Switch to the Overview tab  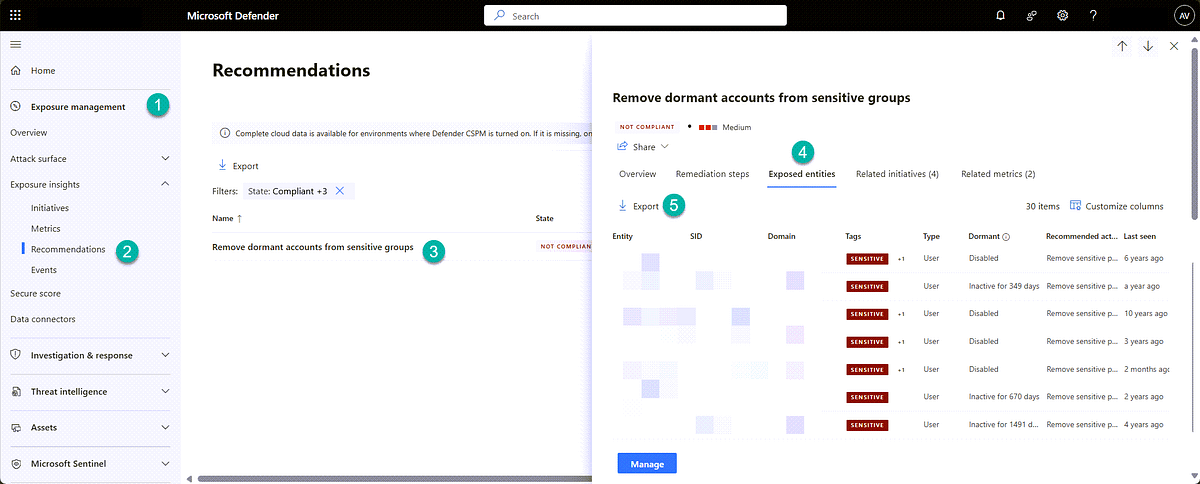[x=637, y=174]
